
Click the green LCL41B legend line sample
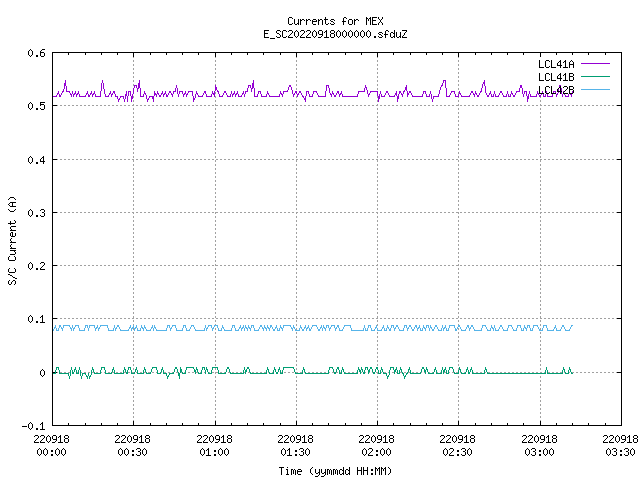[595, 76]
